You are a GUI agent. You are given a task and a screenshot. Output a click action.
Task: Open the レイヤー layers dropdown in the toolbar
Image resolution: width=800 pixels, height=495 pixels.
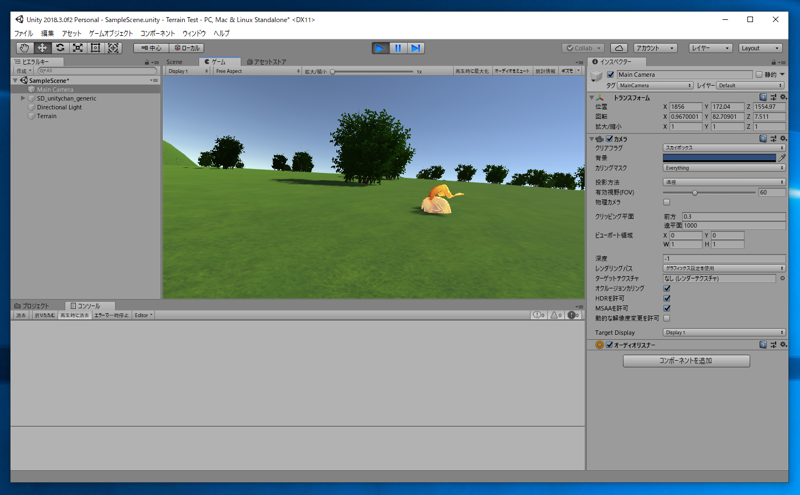pos(710,48)
